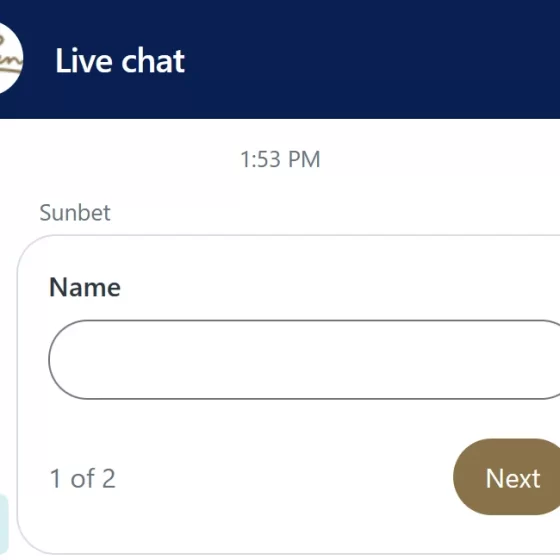This screenshot has height=560, width=560.
Task: Click the light blue element at left edge
Action: coord(4,524)
